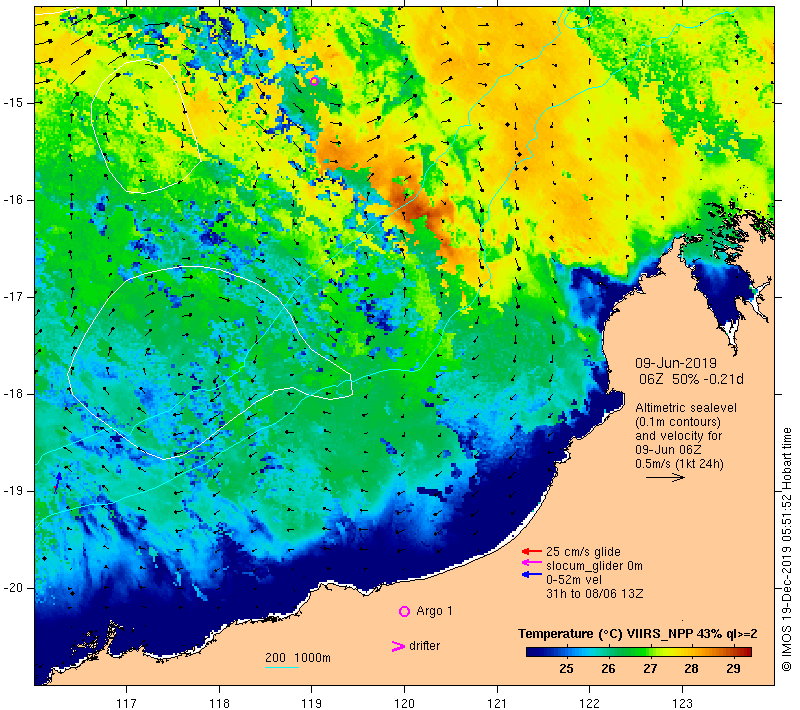
Task: Click the -16 latitude axis label
Action: (12, 200)
